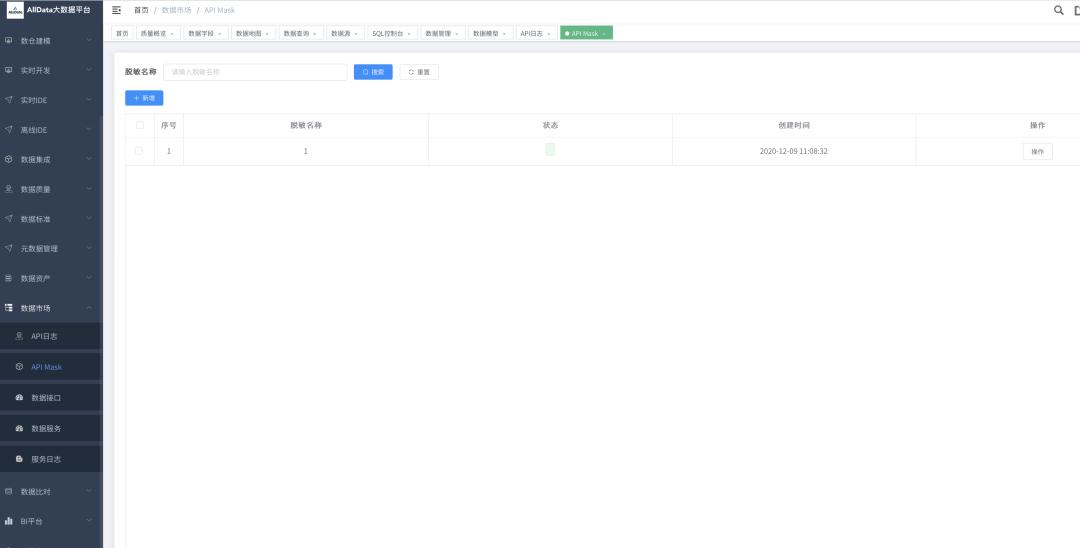Click the 序号 column header
The height and width of the screenshot is (548, 1080).
pyautogui.click(x=169, y=125)
